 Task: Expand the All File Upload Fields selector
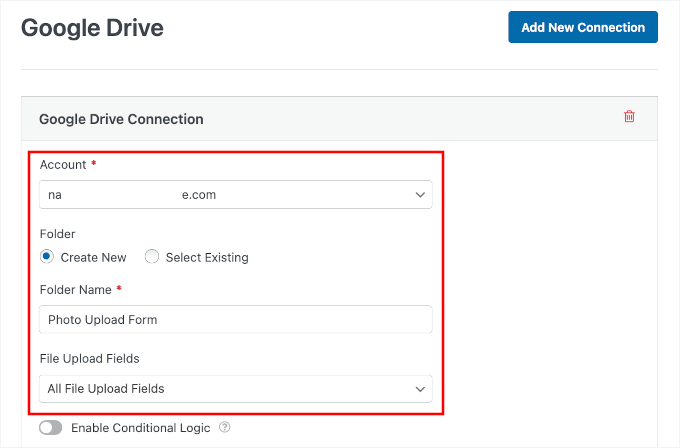(225, 388)
